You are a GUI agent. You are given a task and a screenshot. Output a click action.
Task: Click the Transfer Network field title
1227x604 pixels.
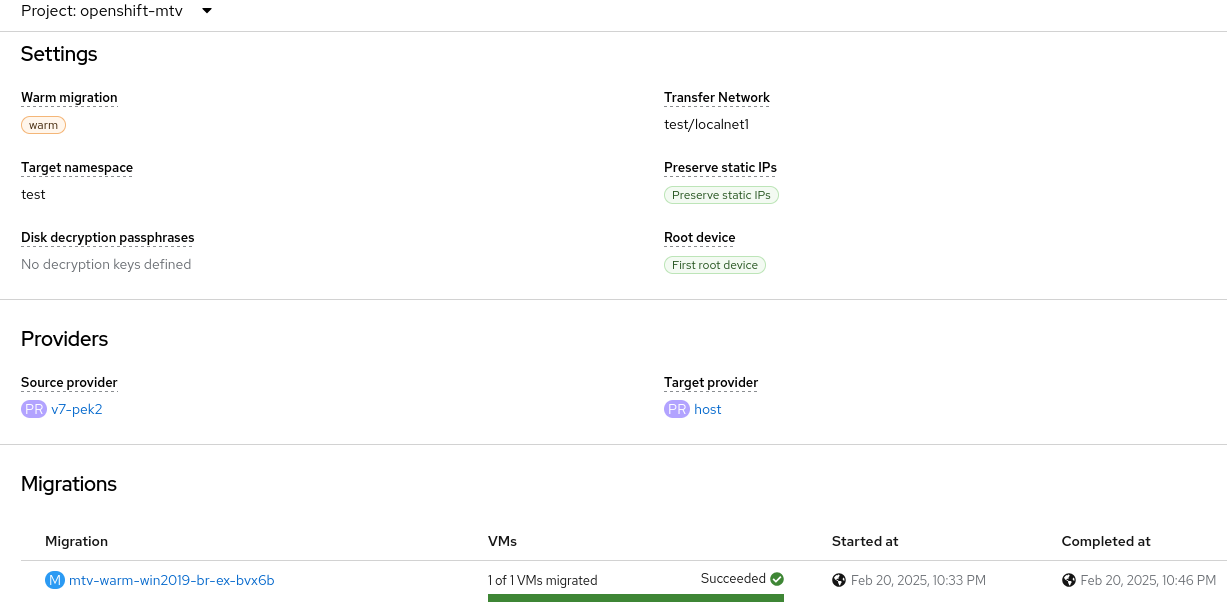(x=717, y=97)
